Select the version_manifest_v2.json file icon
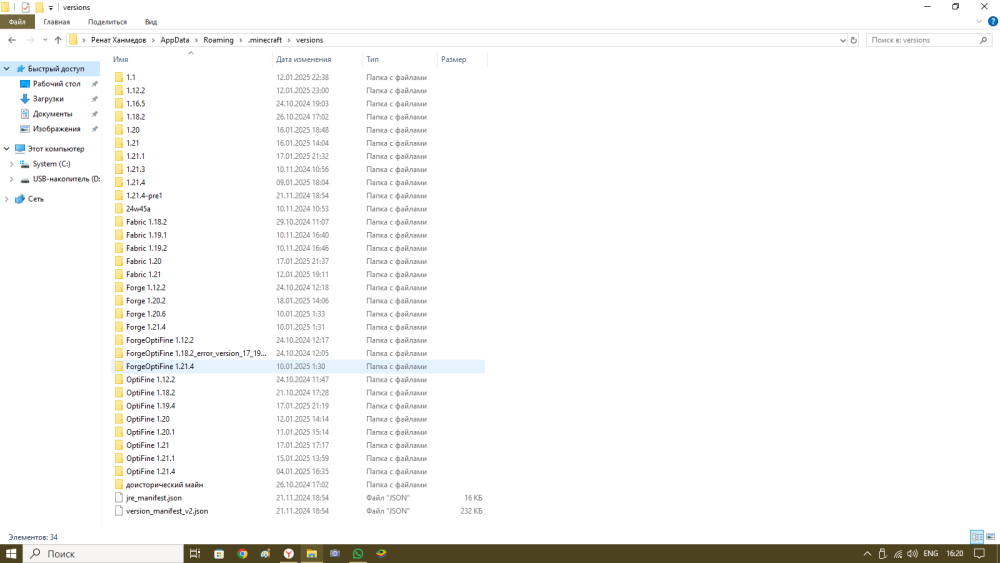 click(119, 511)
